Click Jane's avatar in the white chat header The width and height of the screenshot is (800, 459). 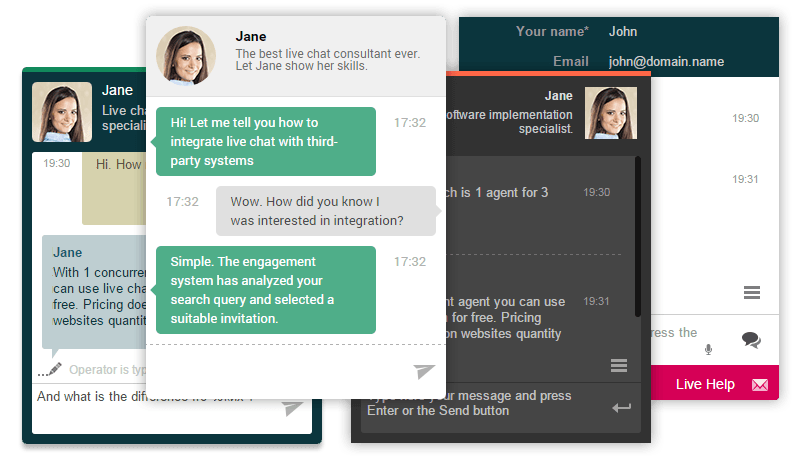pyautogui.click(x=186, y=56)
